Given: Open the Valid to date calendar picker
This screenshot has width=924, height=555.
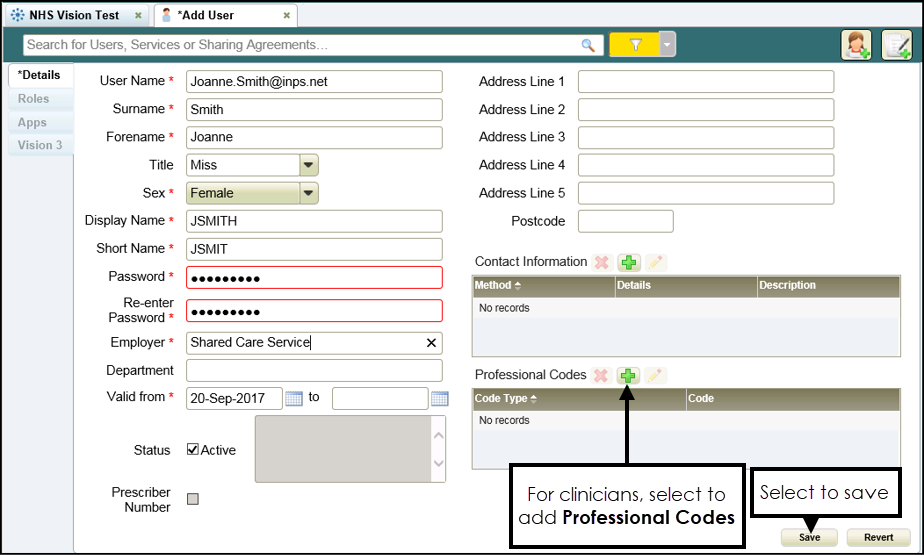Looking at the screenshot, I should coord(439,399).
